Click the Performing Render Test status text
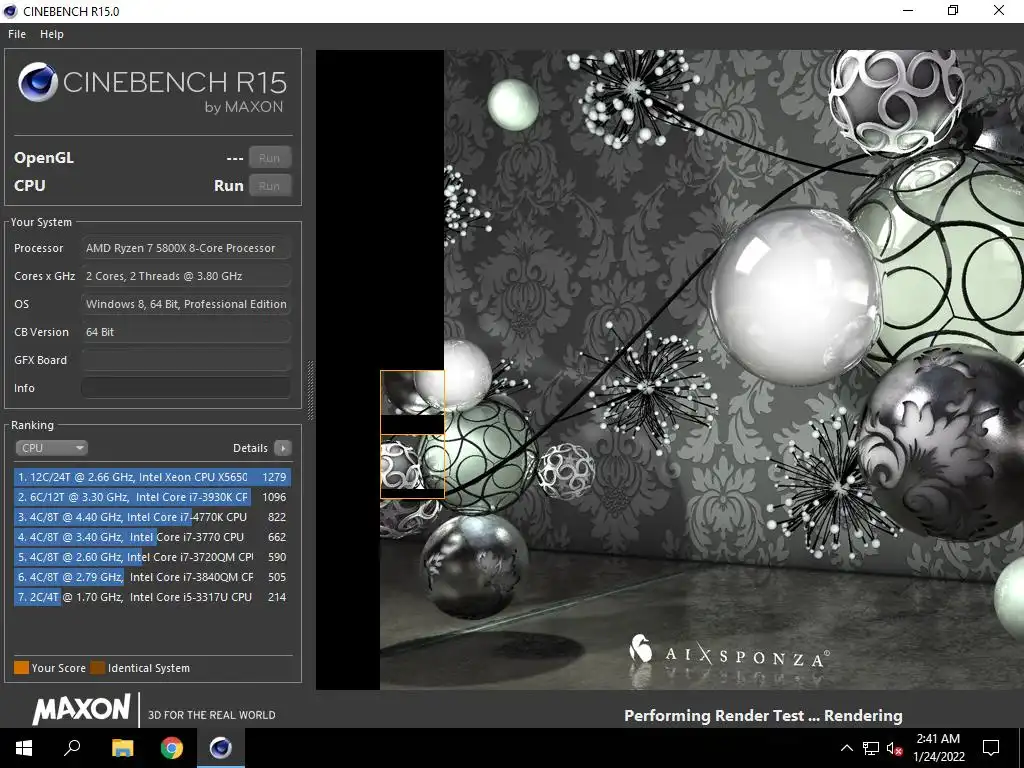Screen dimensions: 1024x768 (763, 716)
